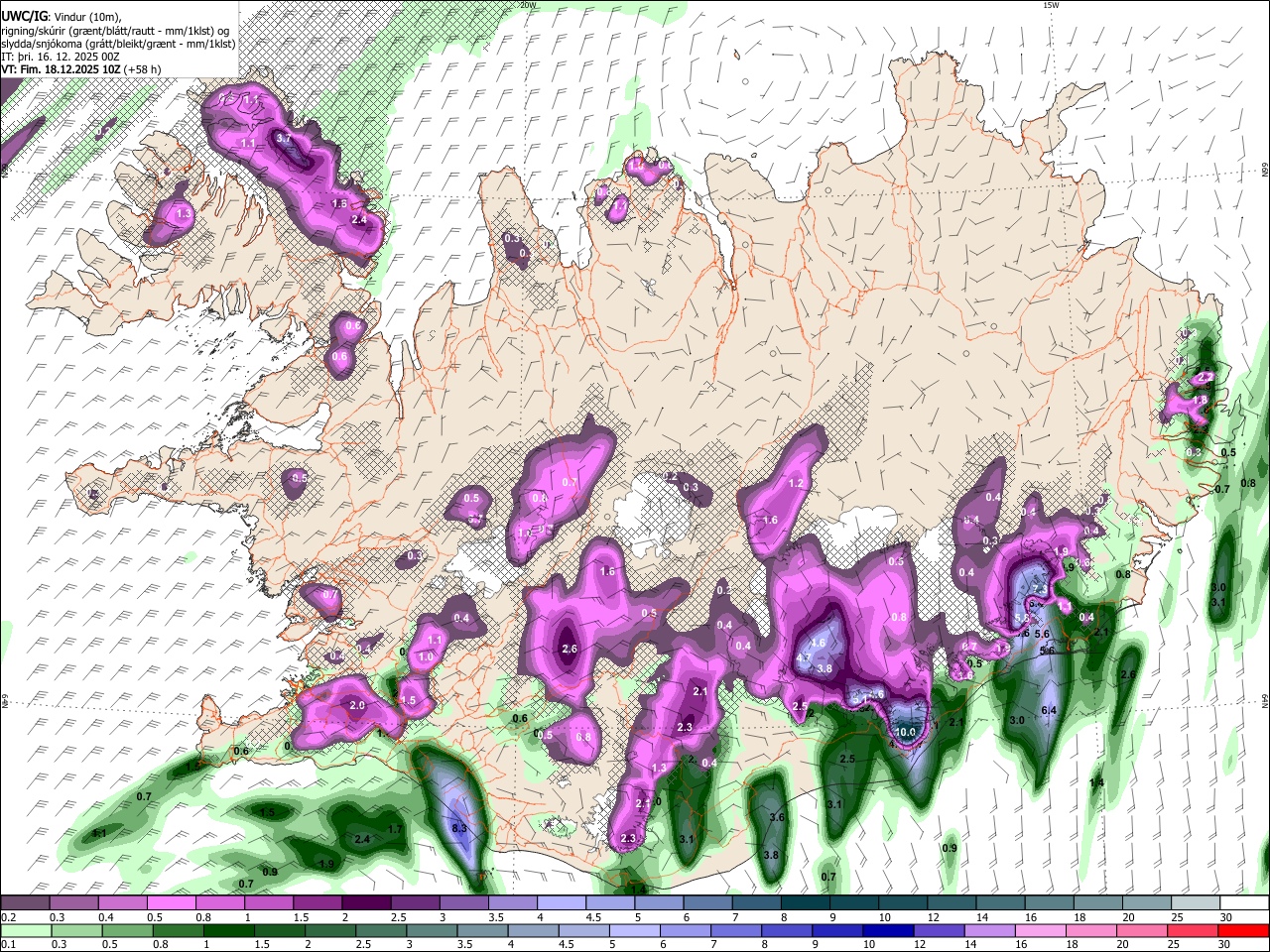The image size is (1270, 952).
Task: Click the 20W longitude label on top edge
Action: tap(528, 5)
